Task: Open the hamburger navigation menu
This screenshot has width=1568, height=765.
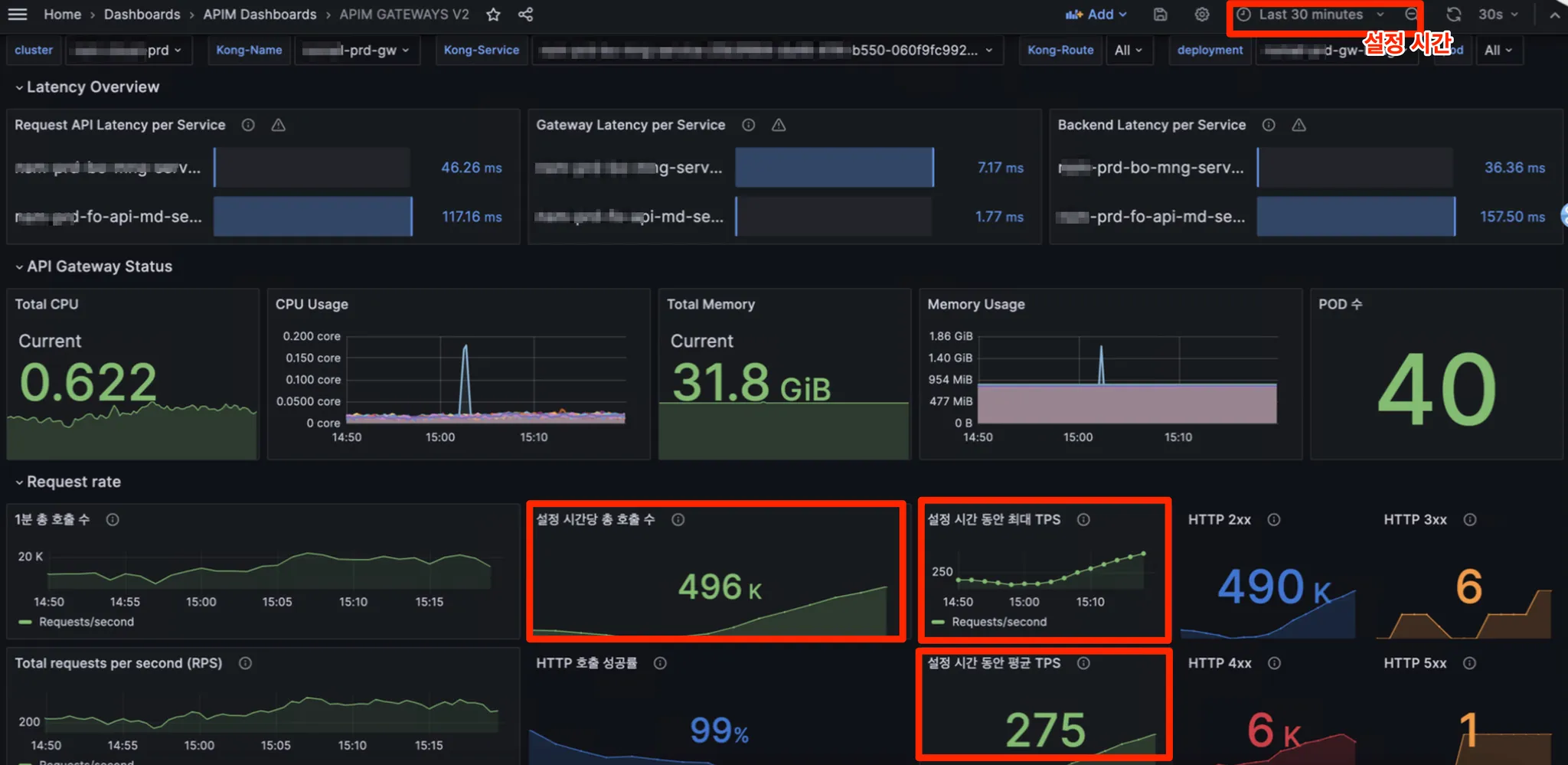Action: pyautogui.click(x=17, y=15)
